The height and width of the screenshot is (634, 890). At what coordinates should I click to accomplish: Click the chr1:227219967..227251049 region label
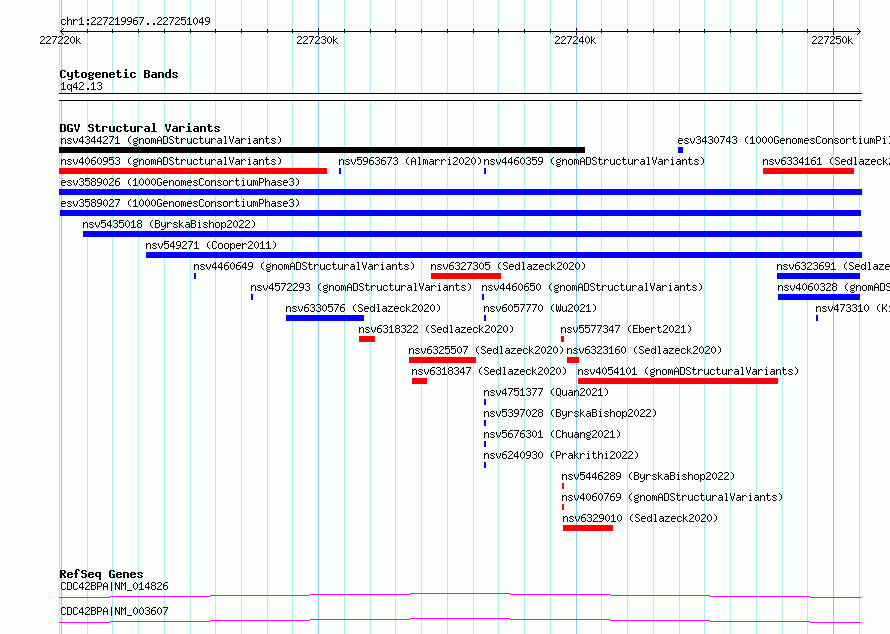click(x=135, y=21)
